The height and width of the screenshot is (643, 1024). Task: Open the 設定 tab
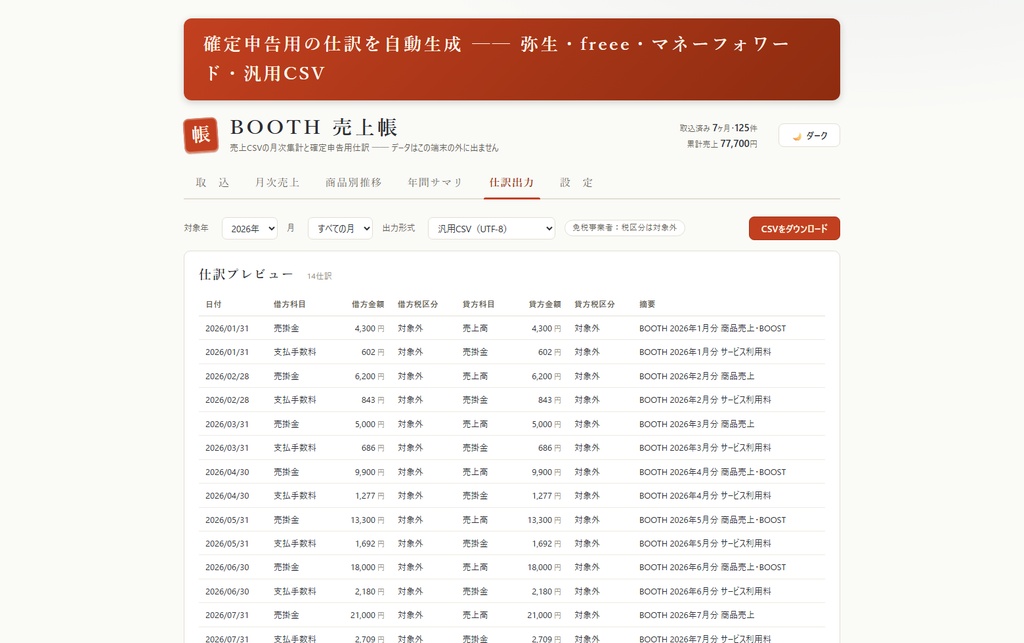pyautogui.click(x=576, y=183)
